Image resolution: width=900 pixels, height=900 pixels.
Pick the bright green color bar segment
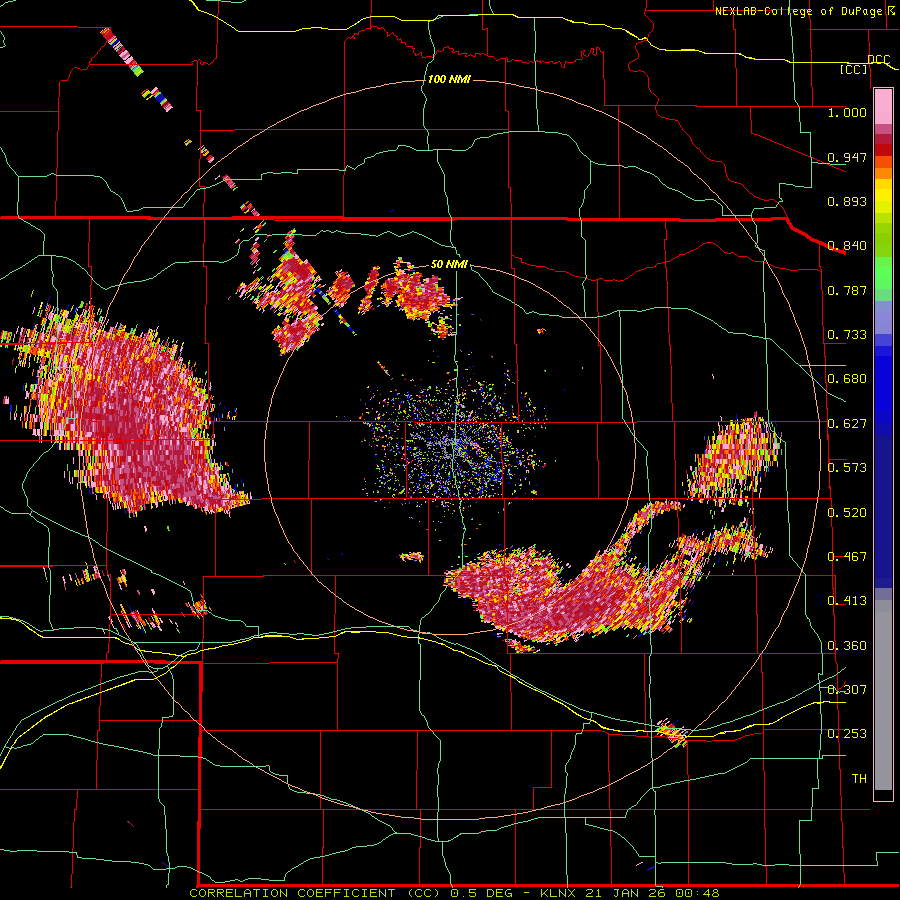coord(883,273)
